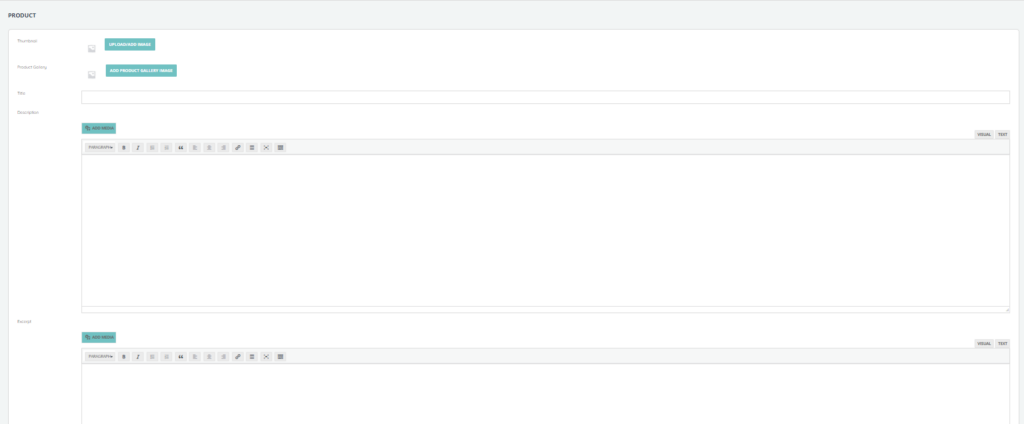The image size is (1024, 424).
Task: Click the Thumbnail image placeholder
Action: (x=91, y=48)
